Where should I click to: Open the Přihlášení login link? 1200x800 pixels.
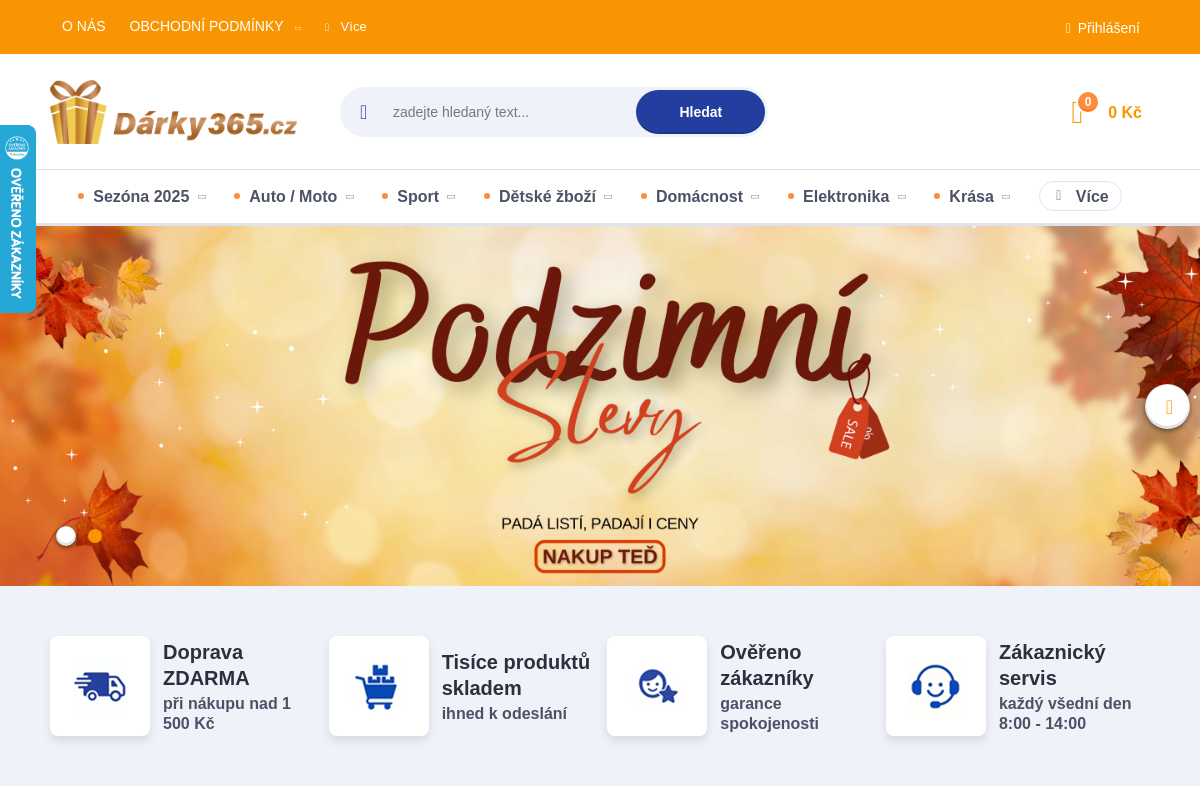tap(1108, 28)
